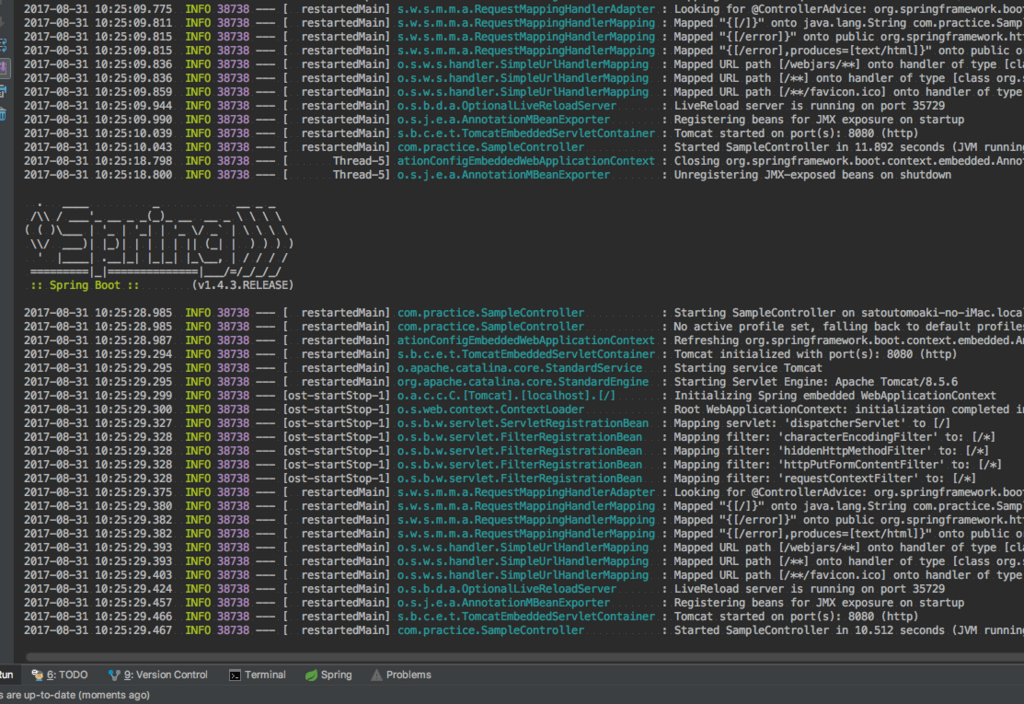The height and width of the screenshot is (704, 1024).
Task: Click 'No active profile set' log message
Action: click(x=848, y=326)
